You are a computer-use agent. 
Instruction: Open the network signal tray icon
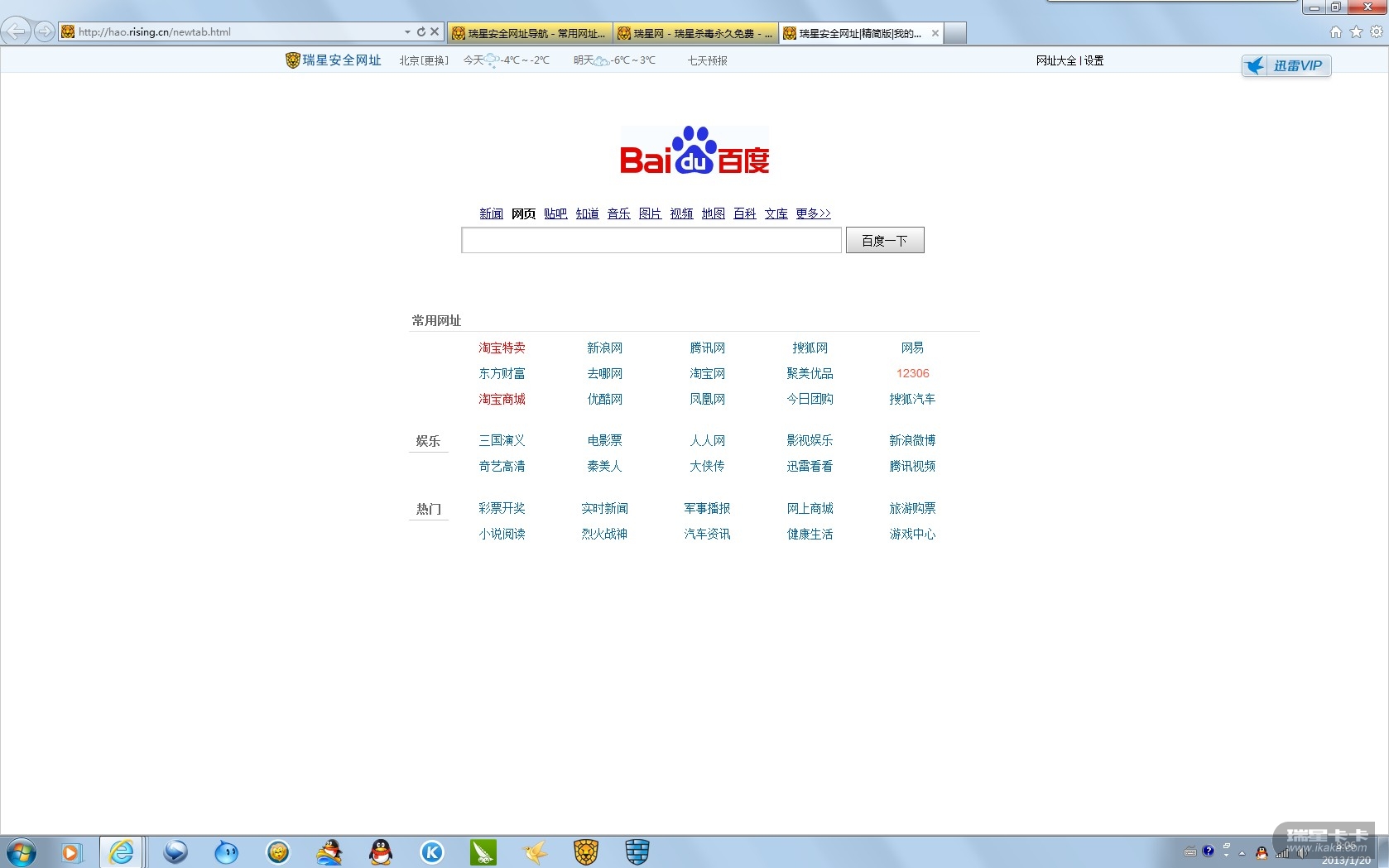tap(1281, 853)
